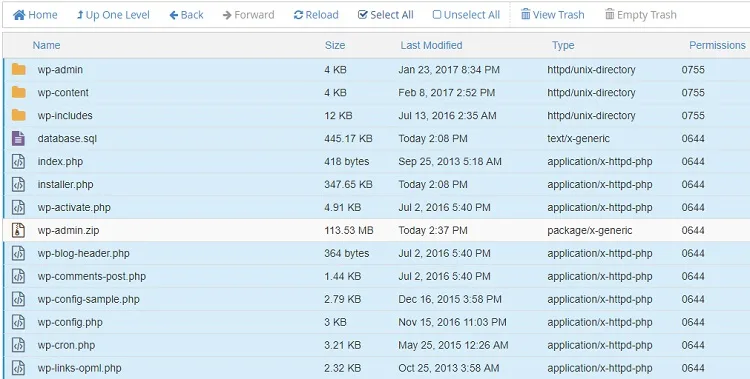Click the Empty Trash button
750x379 pixels.
coord(640,15)
